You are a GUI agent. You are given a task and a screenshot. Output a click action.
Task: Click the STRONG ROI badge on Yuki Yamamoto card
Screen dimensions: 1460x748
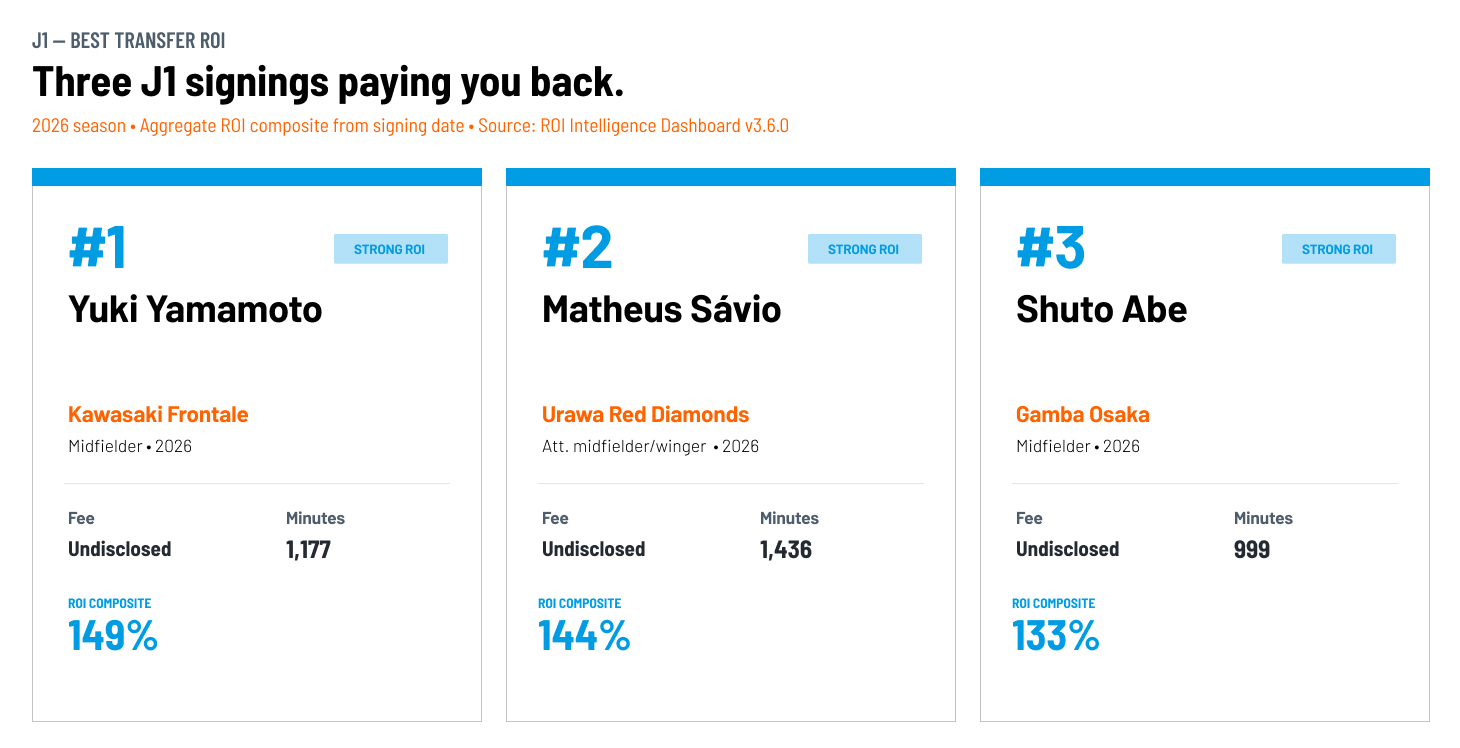click(x=391, y=249)
